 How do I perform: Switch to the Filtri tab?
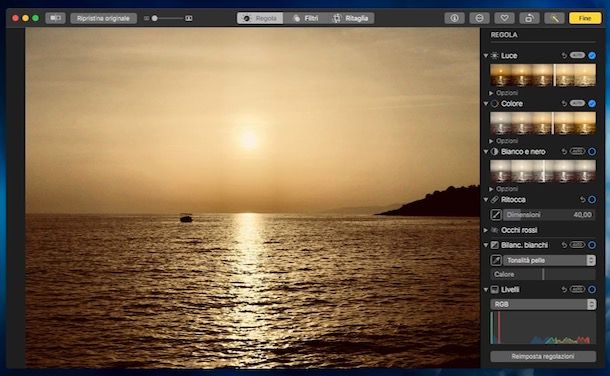click(305, 18)
